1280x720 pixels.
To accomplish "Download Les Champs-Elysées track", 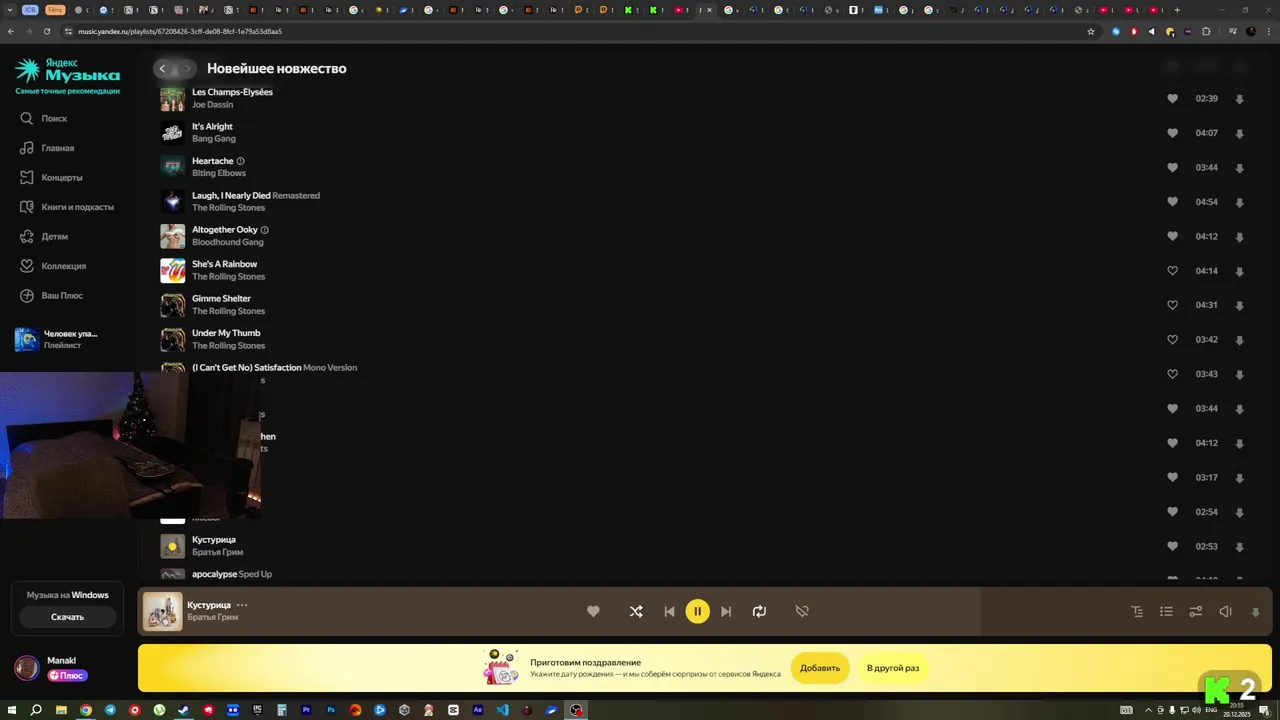I will (x=1239, y=99).
